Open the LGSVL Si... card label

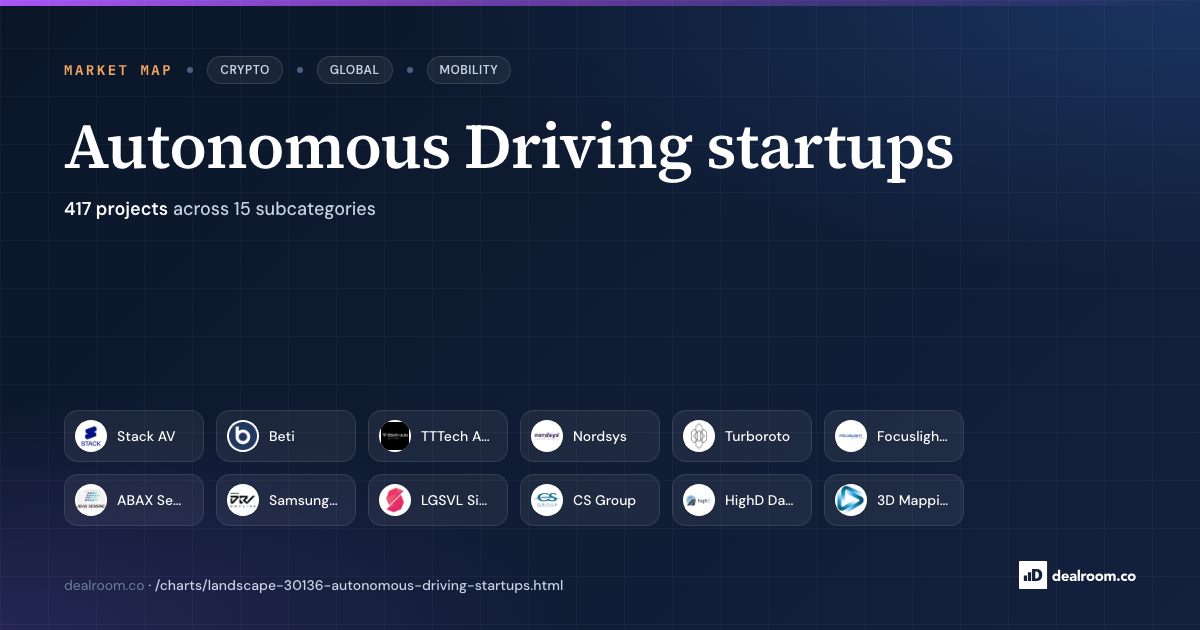[455, 500]
